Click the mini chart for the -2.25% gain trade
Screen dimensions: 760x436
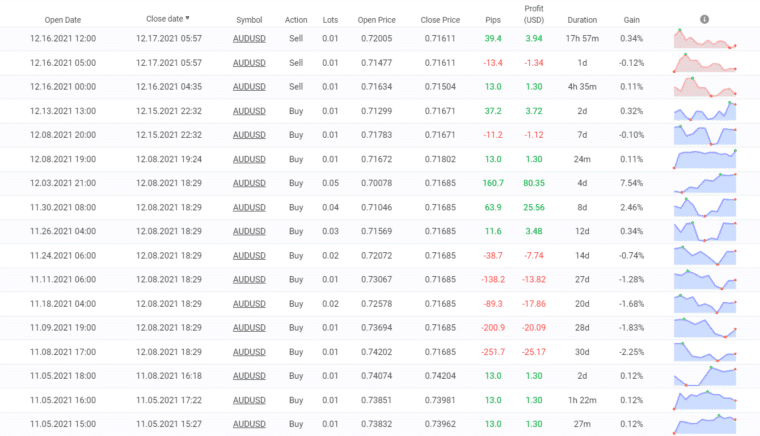pyautogui.click(x=705, y=352)
